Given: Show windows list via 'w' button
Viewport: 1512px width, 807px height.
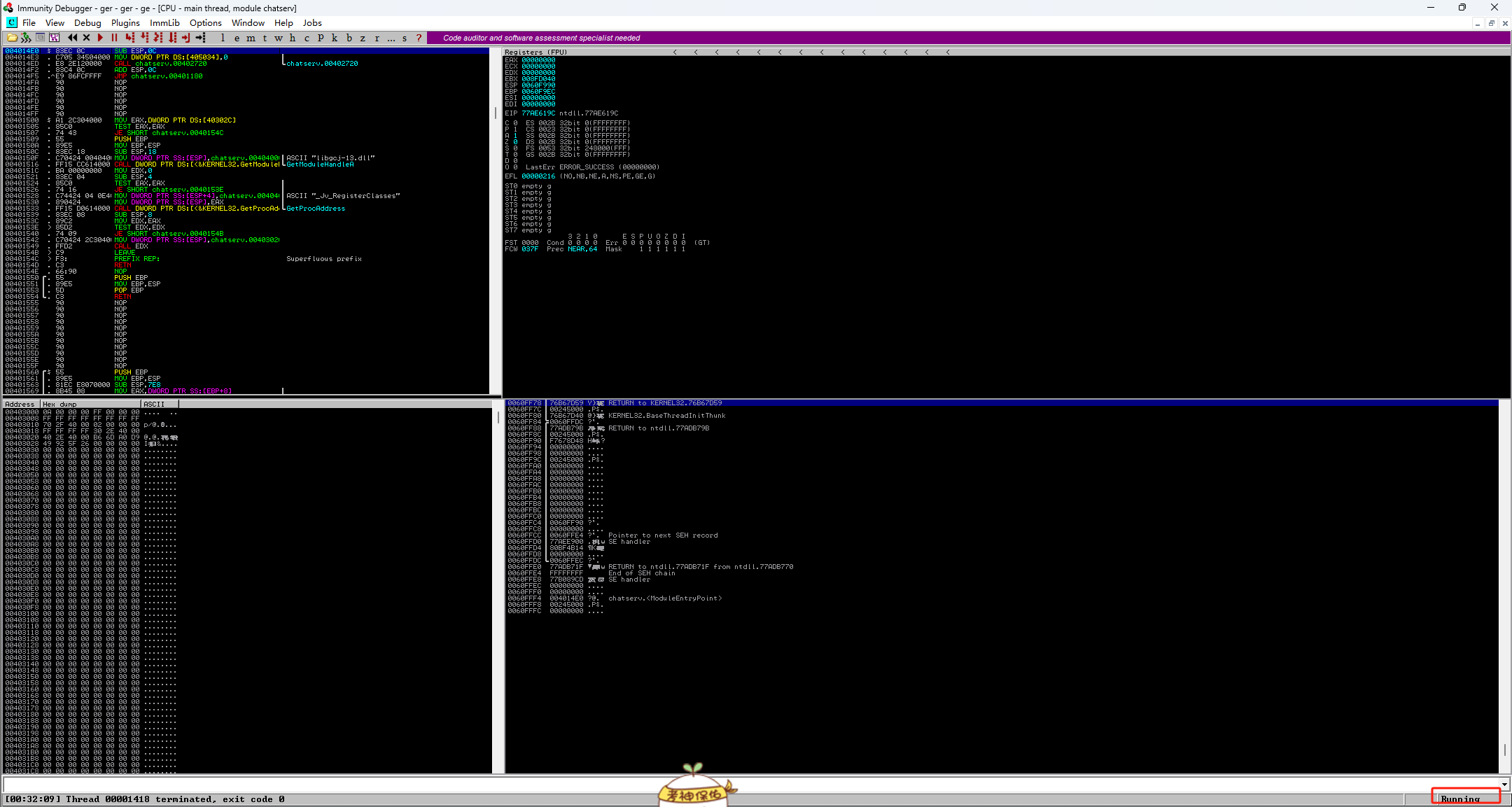Looking at the screenshot, I should point(279,38).
